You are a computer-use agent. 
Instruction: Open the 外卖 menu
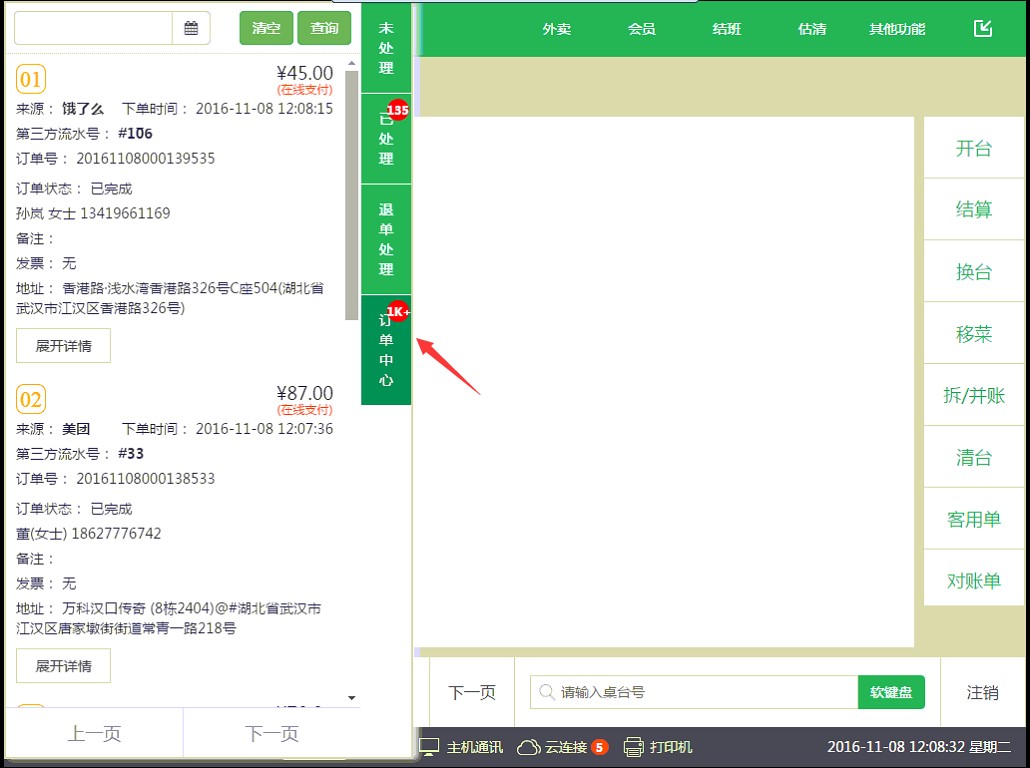pyautogui.click(x=557, y=29)
